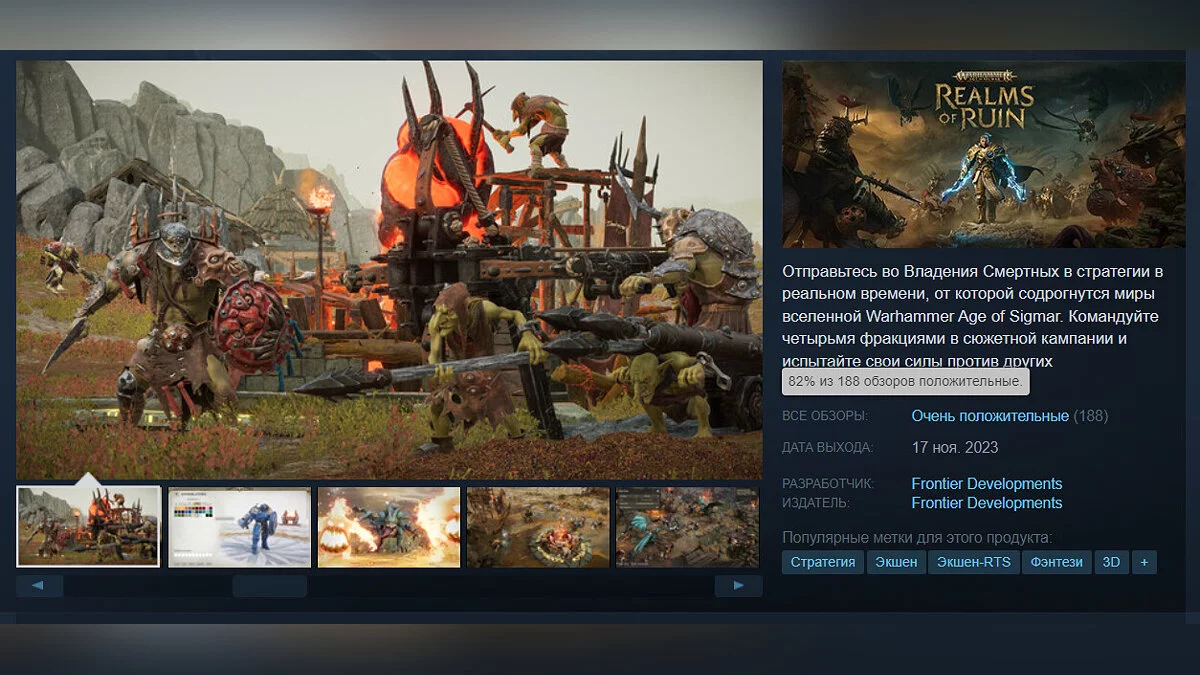Click the РАЗРАБОТЧИК label
The height and width of the screenshot is (675, 1200).
coord(828,484)
